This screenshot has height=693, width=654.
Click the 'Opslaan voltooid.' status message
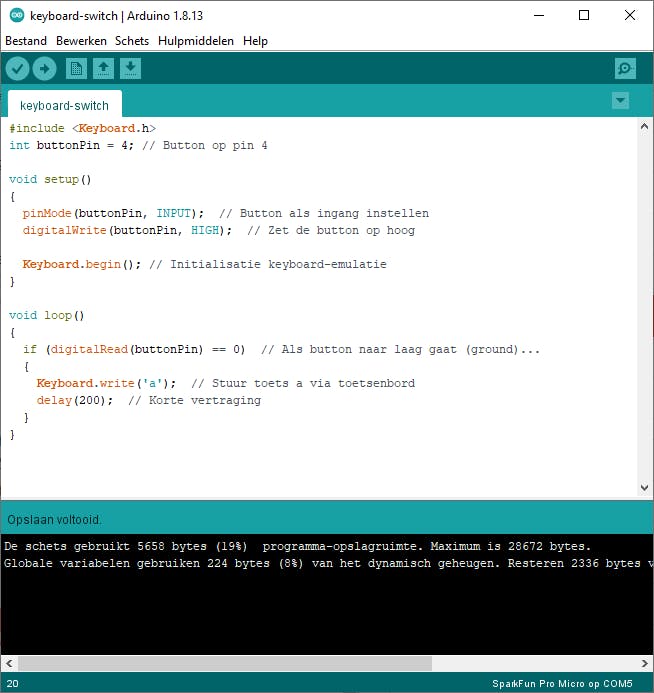[54, 520]
